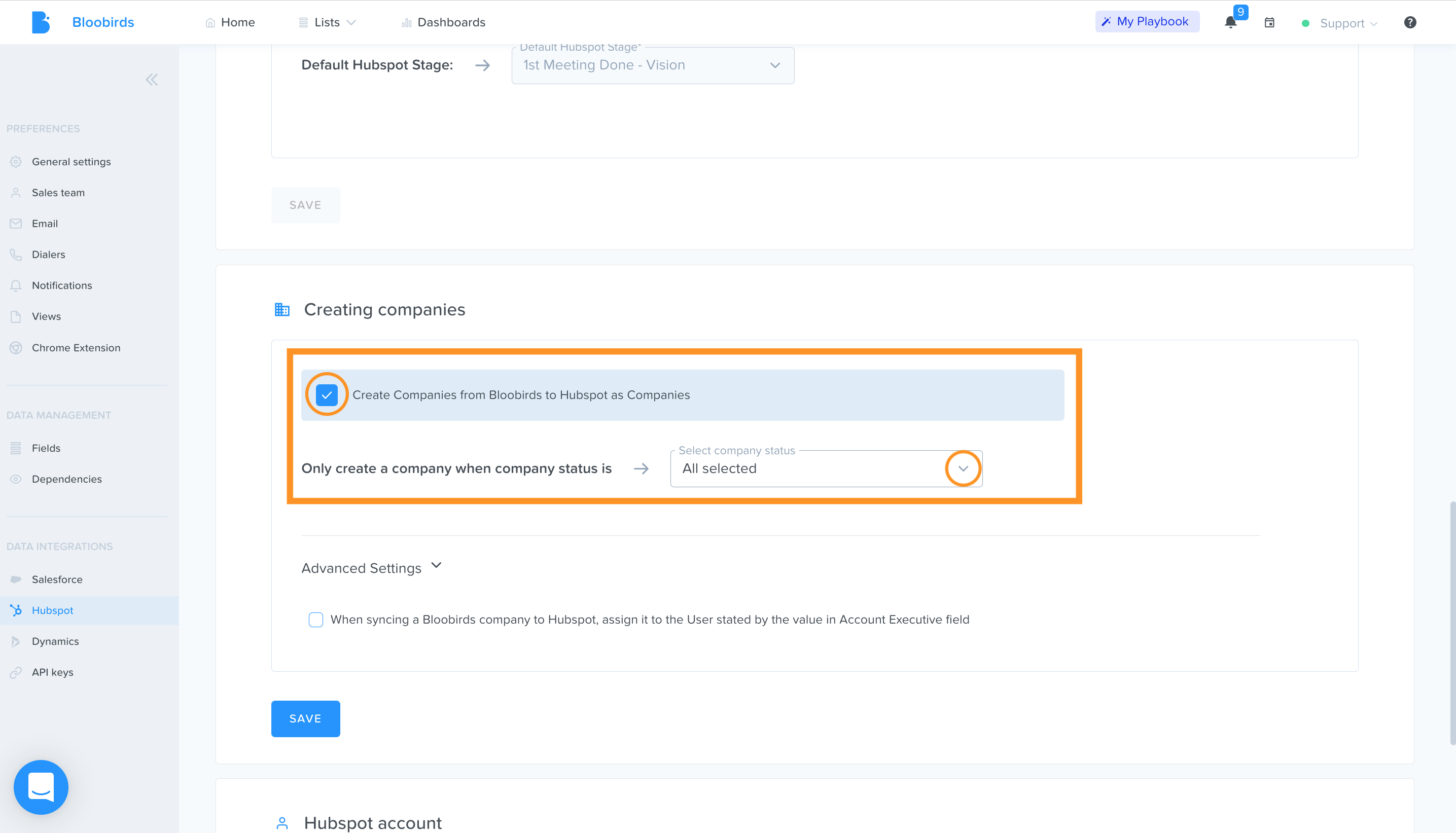Click the Creating companies building icon
1456x833 pixels.
point(282,309)
